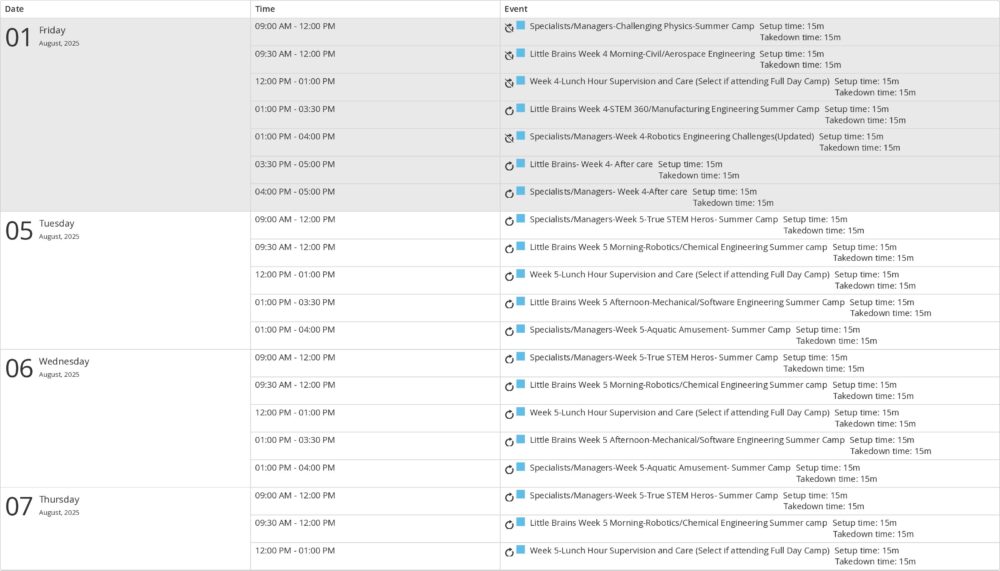1000x571 pixels.
Task: Click recurring icon for STEM 360/Manufacturing Engineering camp
Action: (x=509, y=111)
